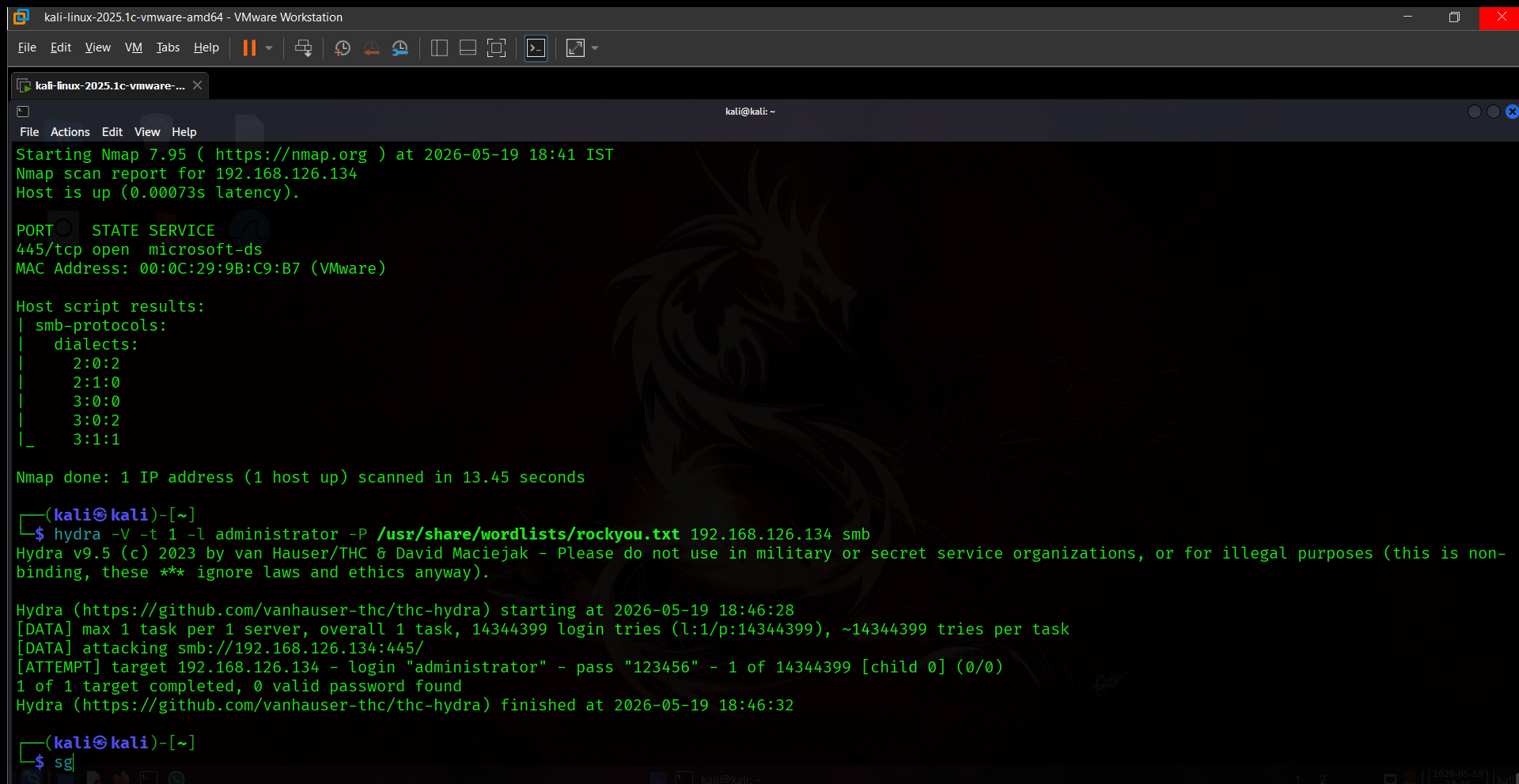
Task: Click the Nmap done summary line
Action: click(301, 477)
